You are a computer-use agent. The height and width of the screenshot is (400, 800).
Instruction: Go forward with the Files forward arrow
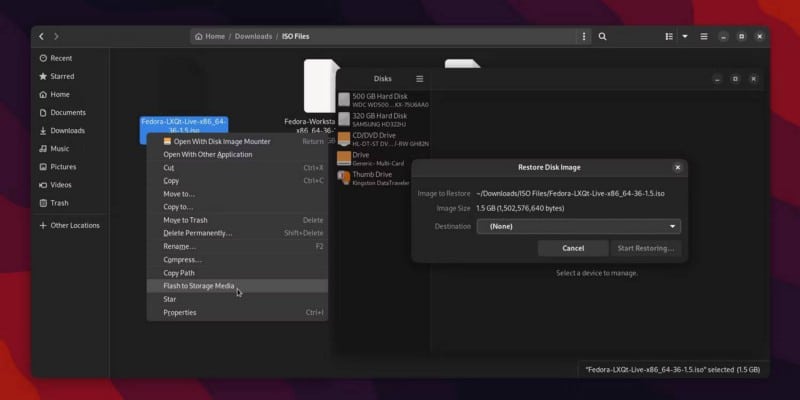point(56,37)
